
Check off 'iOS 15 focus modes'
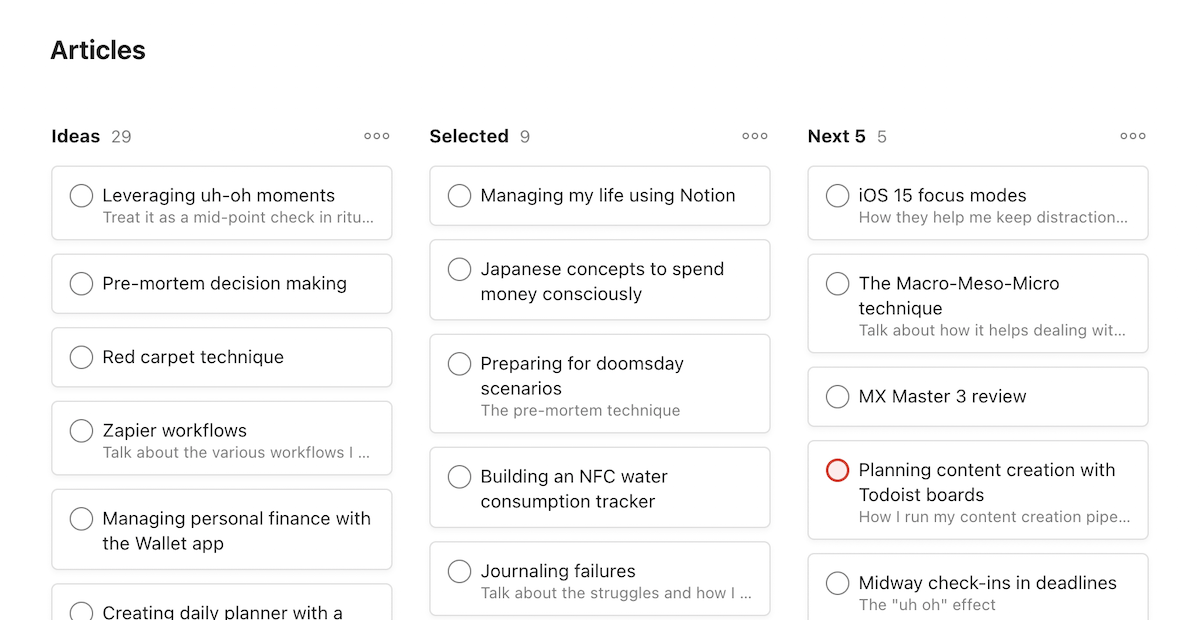837,196
